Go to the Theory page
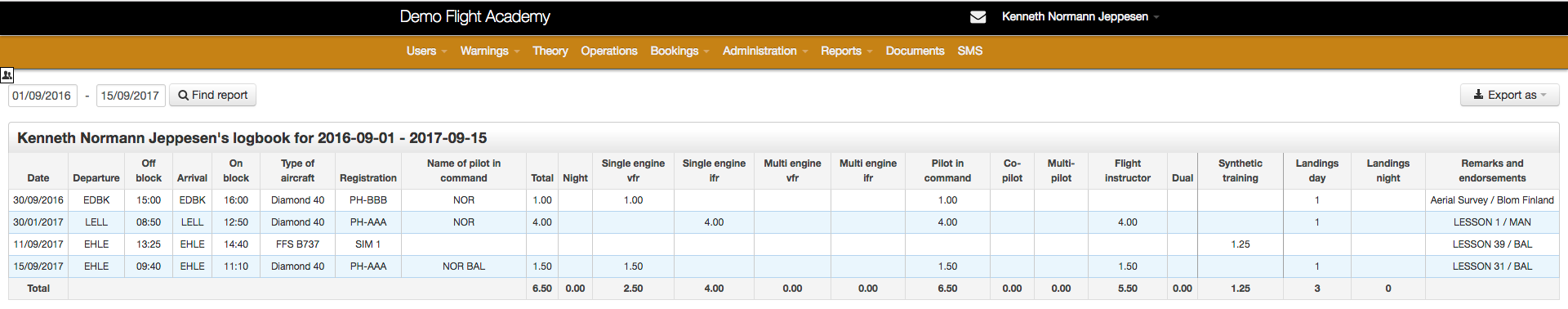This screenshot has height=309, width=1568. pos(550,51)
